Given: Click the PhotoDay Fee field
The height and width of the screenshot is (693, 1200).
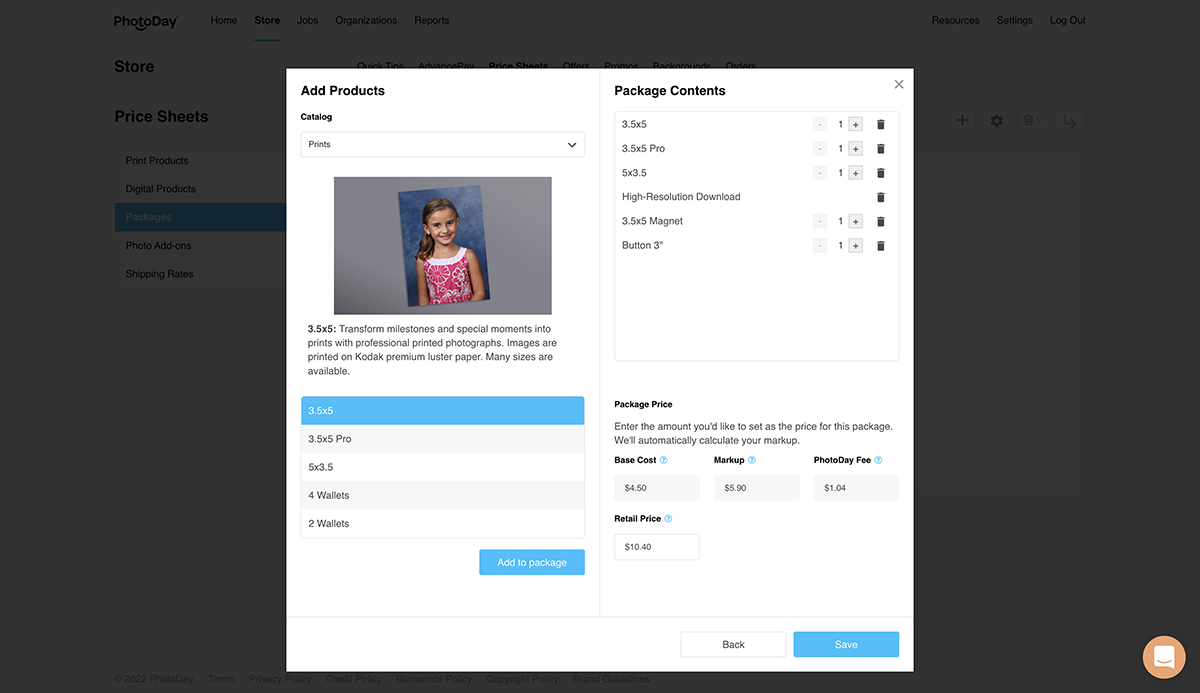Looking at the screenshot, I should pos(856,488).
